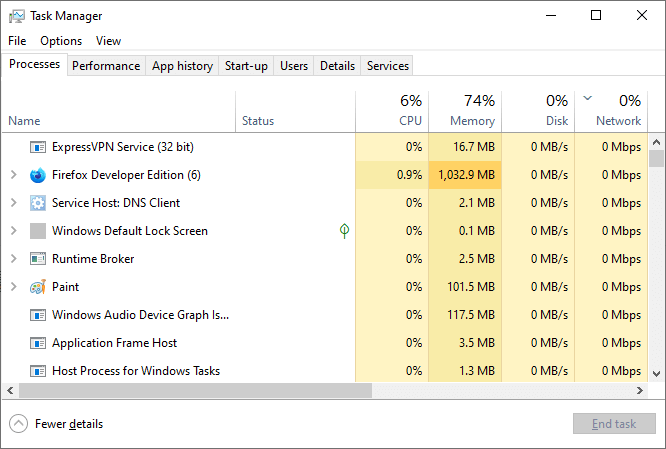Sort processes by CPU column
The image size is (666, 449).
pyautogui.click(x=392, y=112)
